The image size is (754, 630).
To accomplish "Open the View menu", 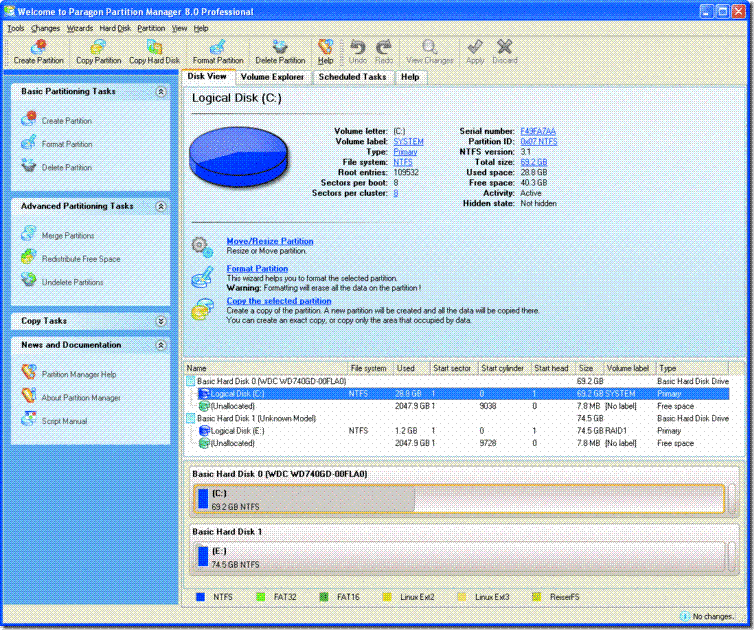I will pos(179,28).
